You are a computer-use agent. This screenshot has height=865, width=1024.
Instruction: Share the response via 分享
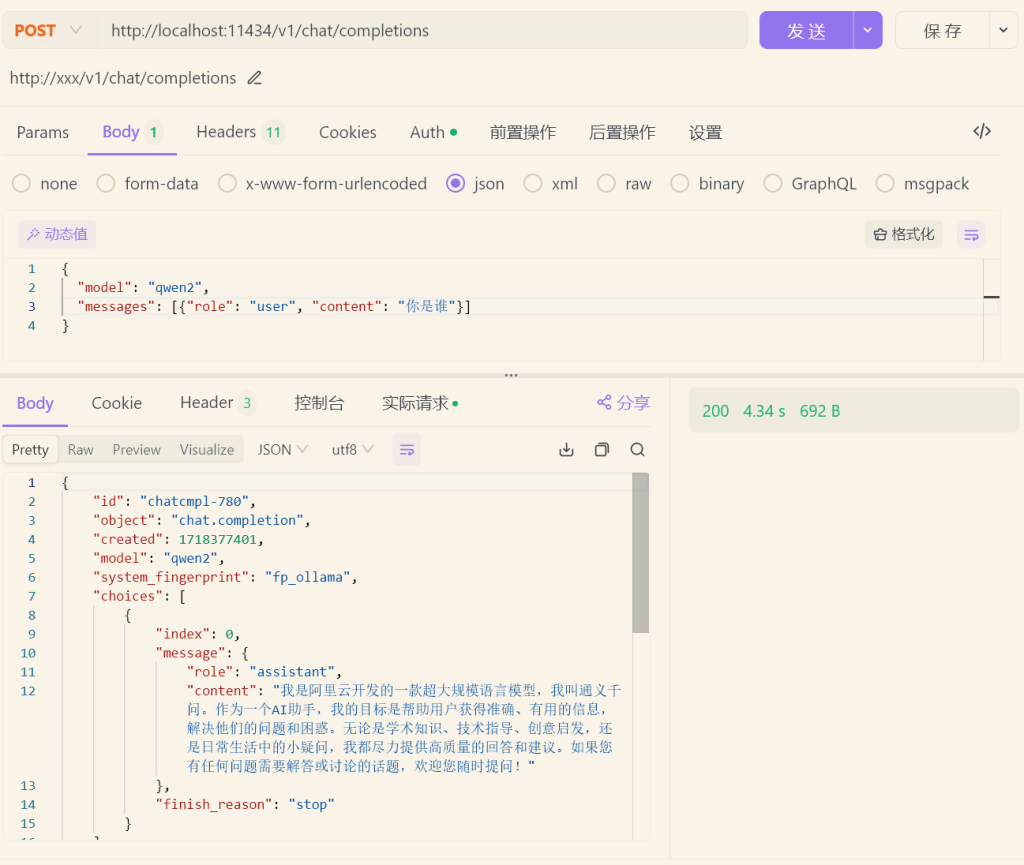coord(624,402)
